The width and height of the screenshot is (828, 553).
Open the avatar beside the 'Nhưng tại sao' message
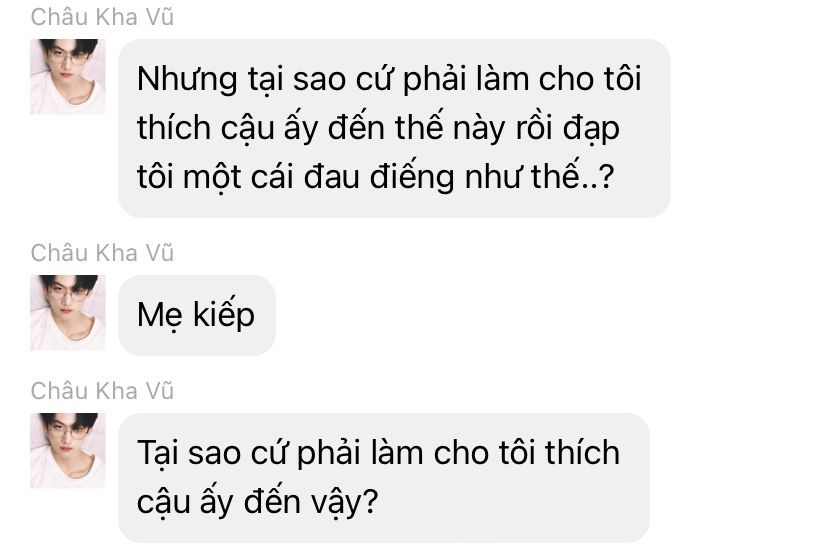(68, 77)
